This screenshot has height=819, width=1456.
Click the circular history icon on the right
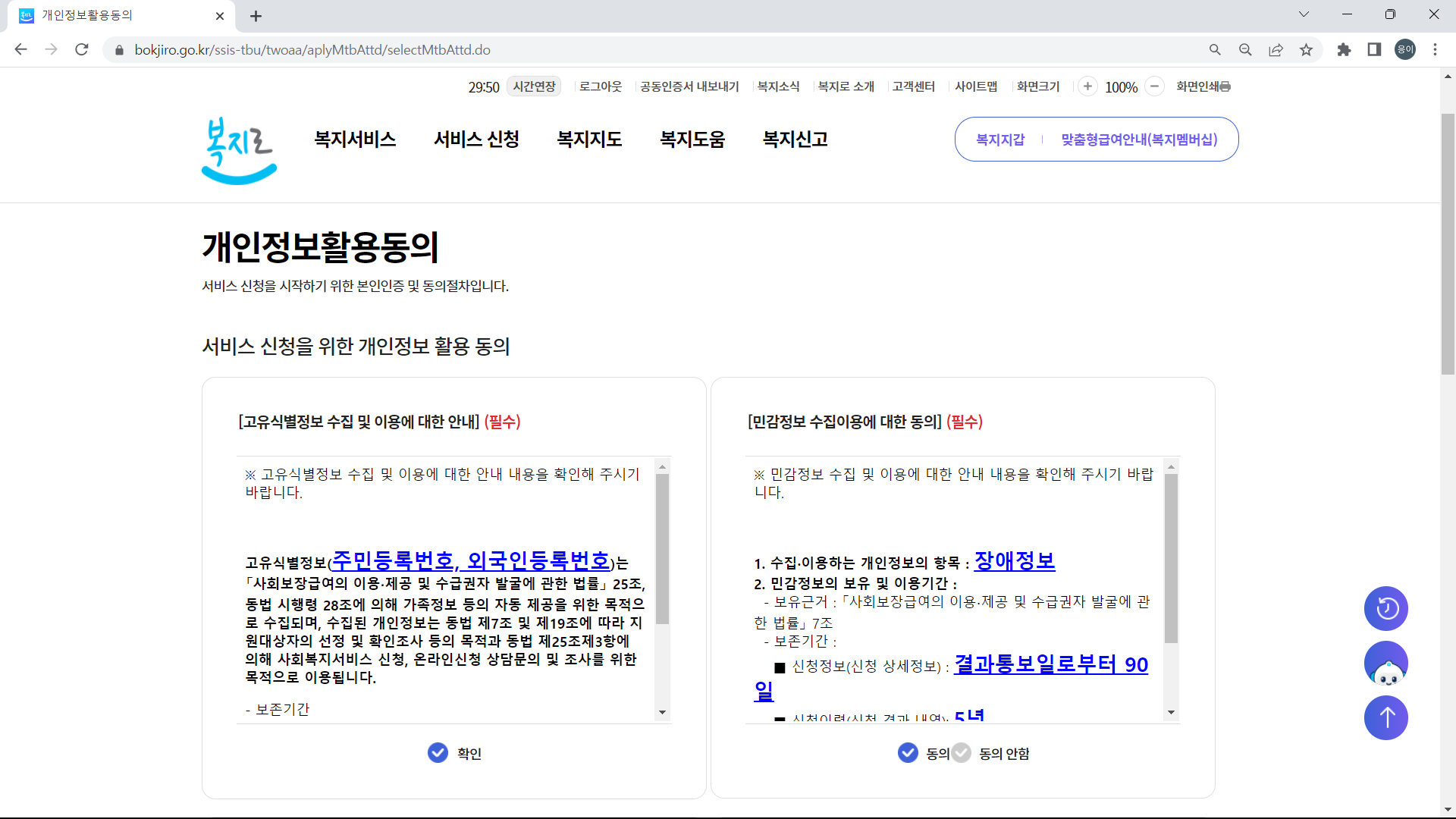pos(1385,608)
